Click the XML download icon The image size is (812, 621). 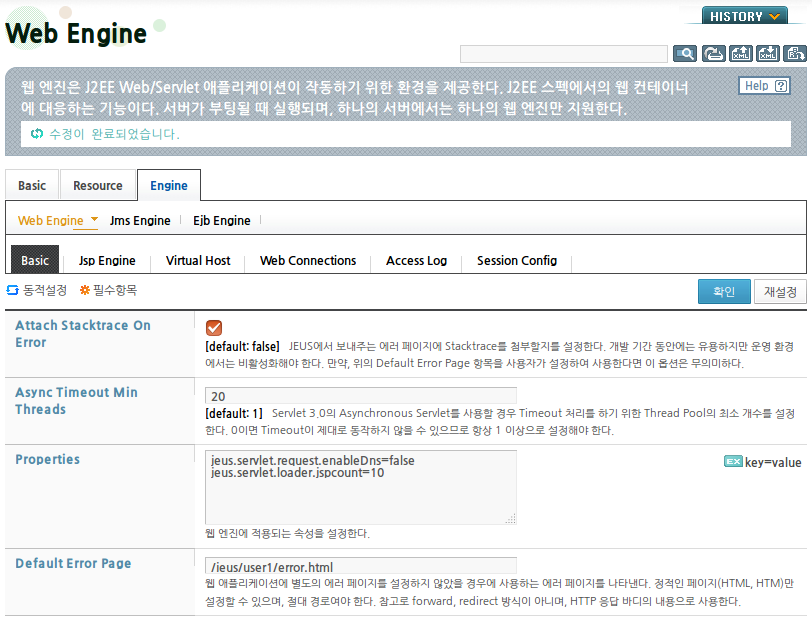(x=767, y=53)
